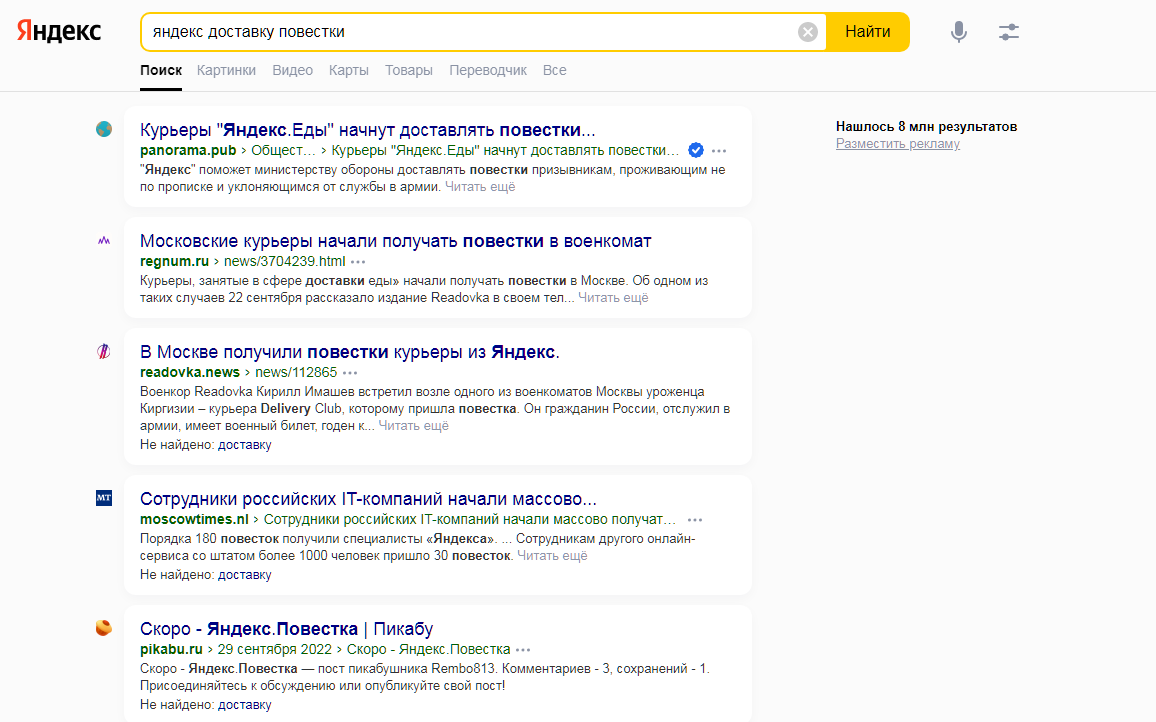Click pikabu.ru domain link
This screenshot has height=722, width=1156.
(x=171, y=649)
